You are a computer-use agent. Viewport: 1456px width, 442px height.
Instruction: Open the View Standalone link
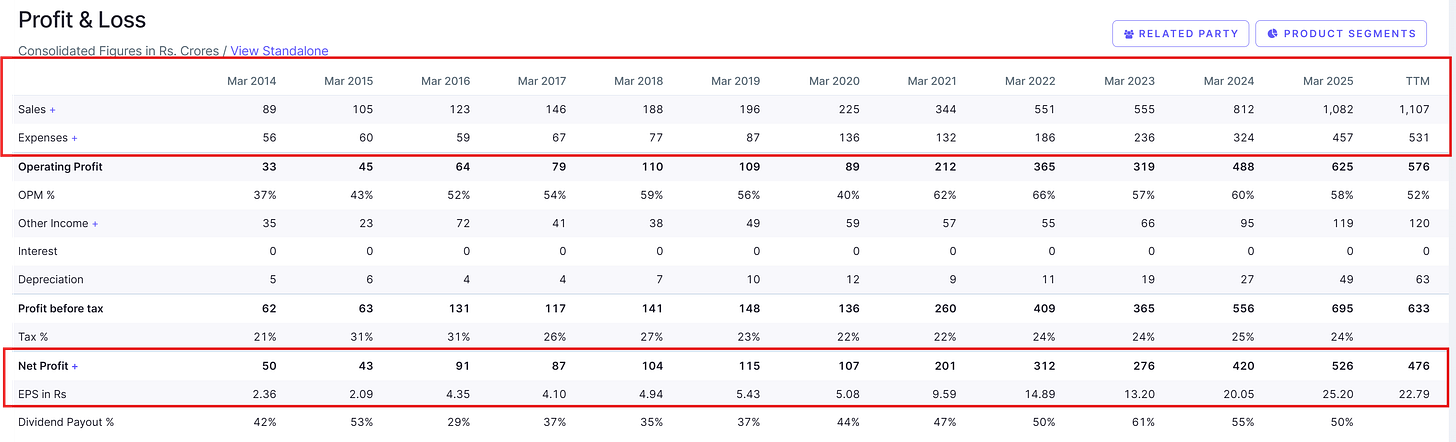click(279, 51)
